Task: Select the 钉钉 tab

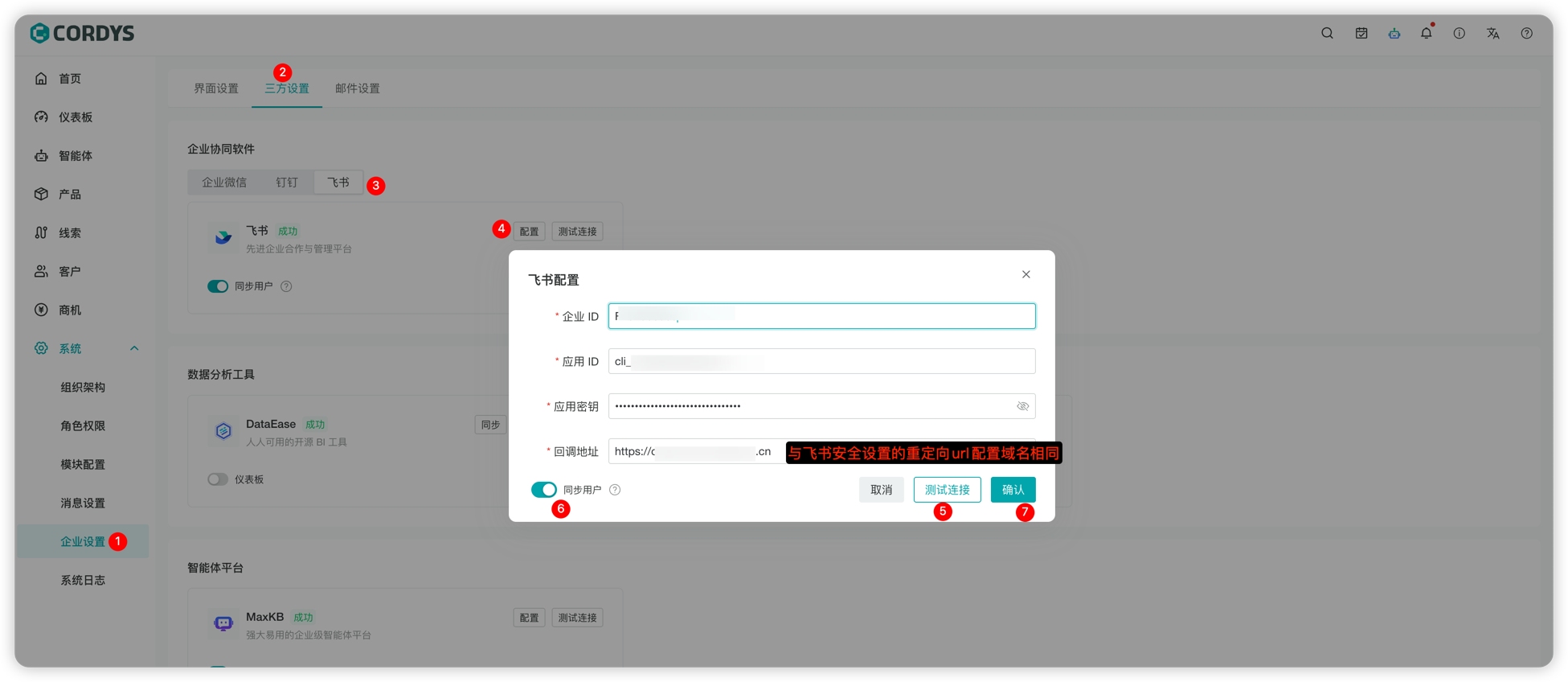Action: [287, 183]
